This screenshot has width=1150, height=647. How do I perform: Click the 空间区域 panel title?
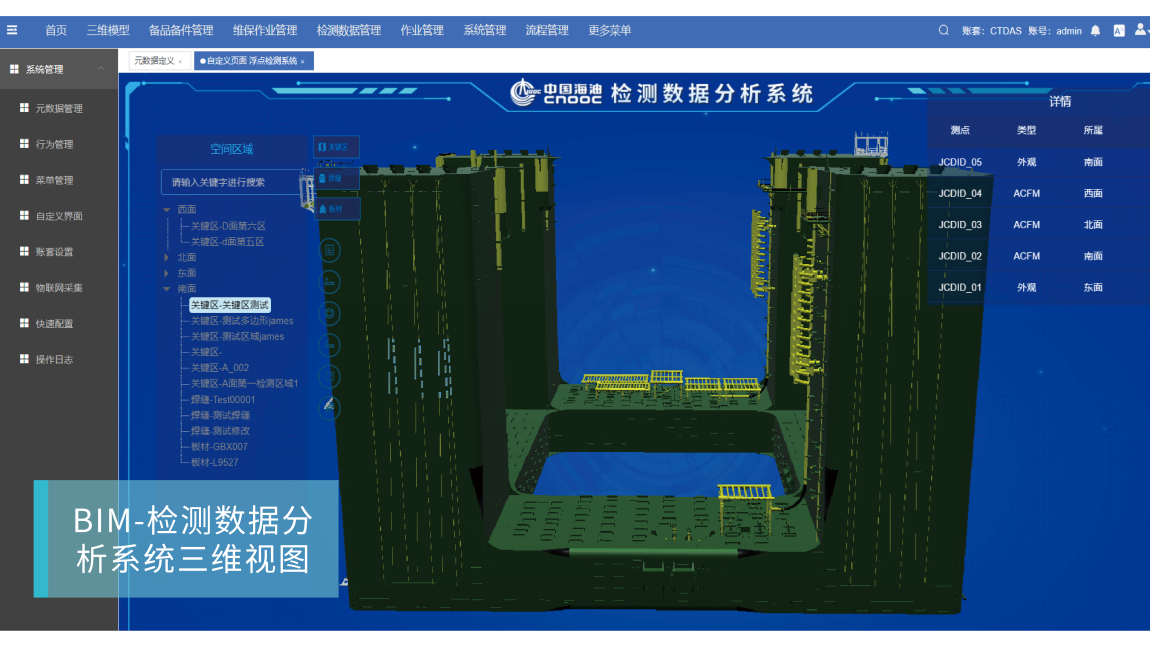click(x=232, y=149)
